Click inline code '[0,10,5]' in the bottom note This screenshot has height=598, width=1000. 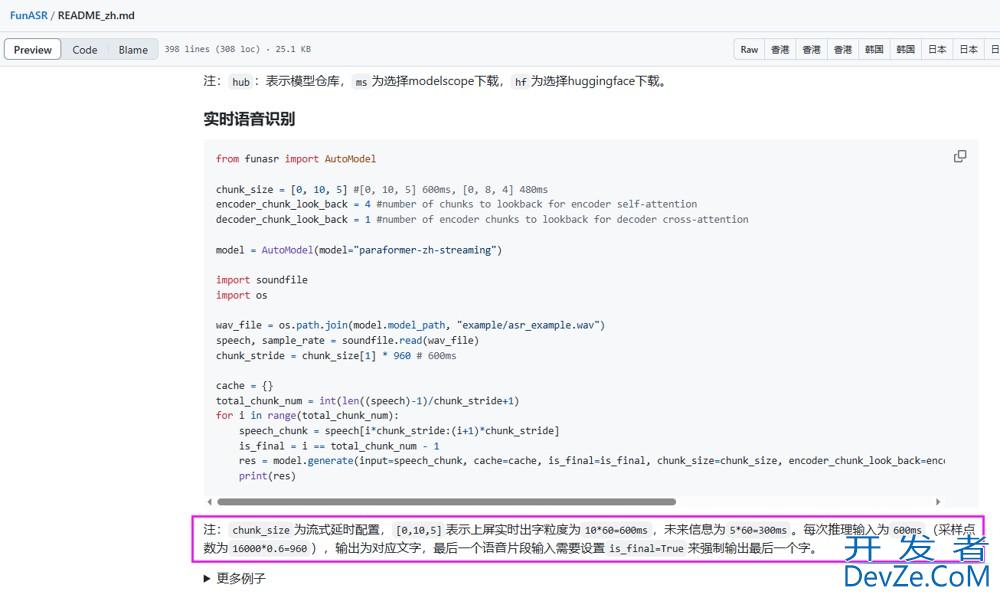click(418, 530)
